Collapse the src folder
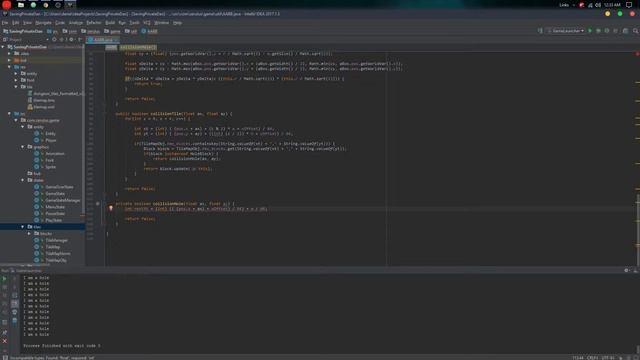The width and height of the screenshot is (640, 360). [10, 113]
